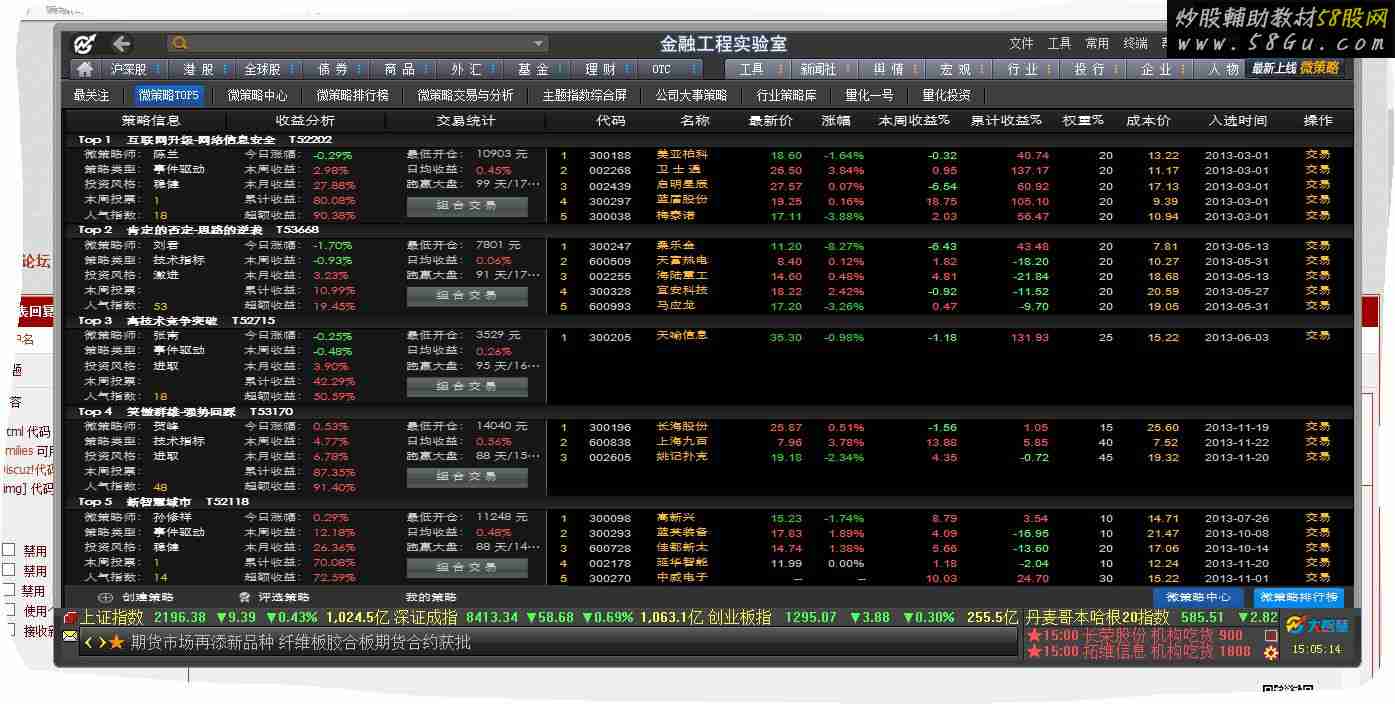Screen dimensions: 1395x704
Task: Switch to the 微策略排行榜 tab
Action: (353, 95)
